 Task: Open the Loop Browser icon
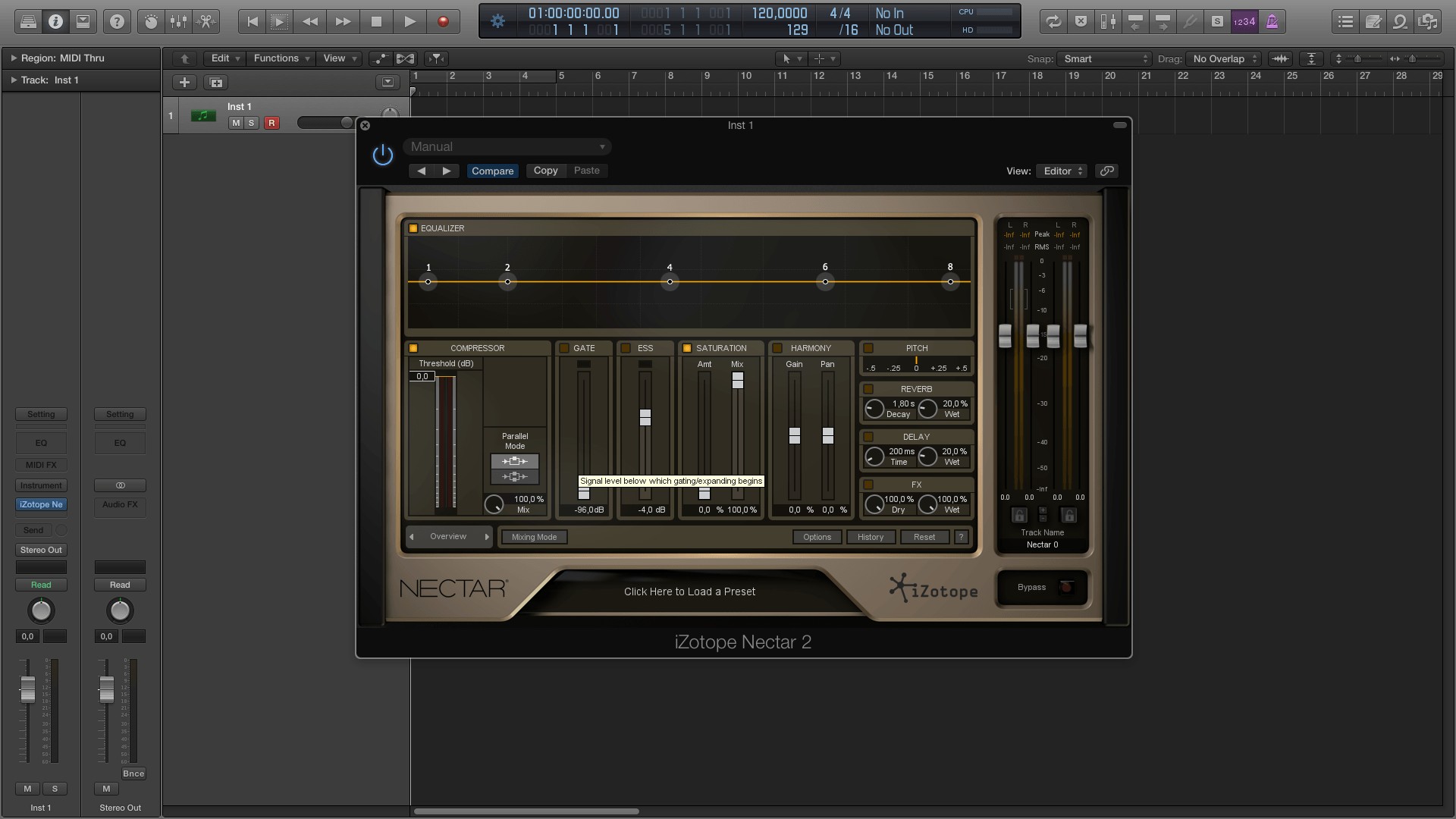tap(1401, 22)
